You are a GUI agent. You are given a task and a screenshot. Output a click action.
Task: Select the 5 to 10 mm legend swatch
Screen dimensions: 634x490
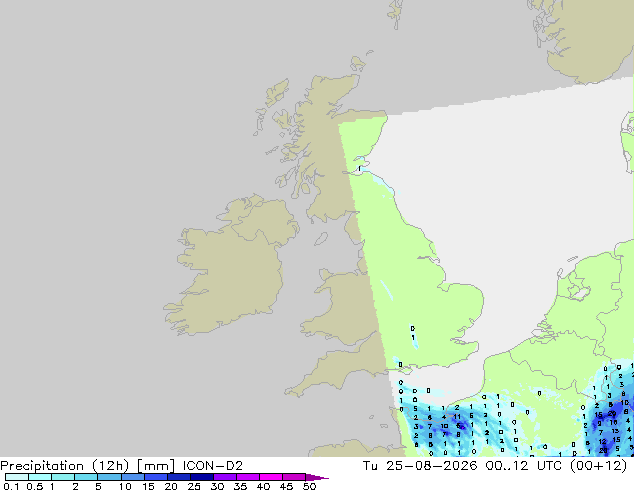(x=109, y=477)
